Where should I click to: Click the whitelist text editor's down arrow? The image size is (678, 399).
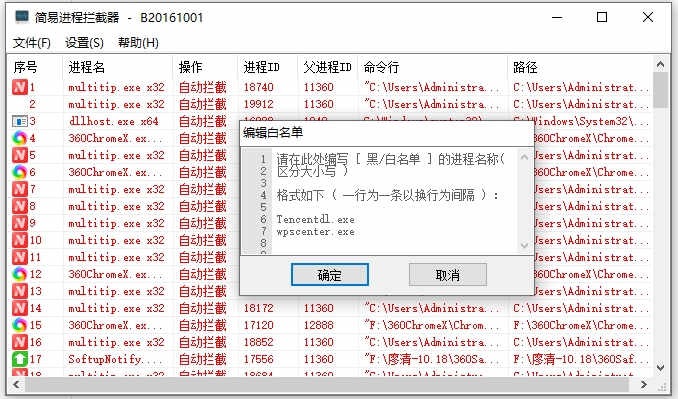[x=524, y=246]
